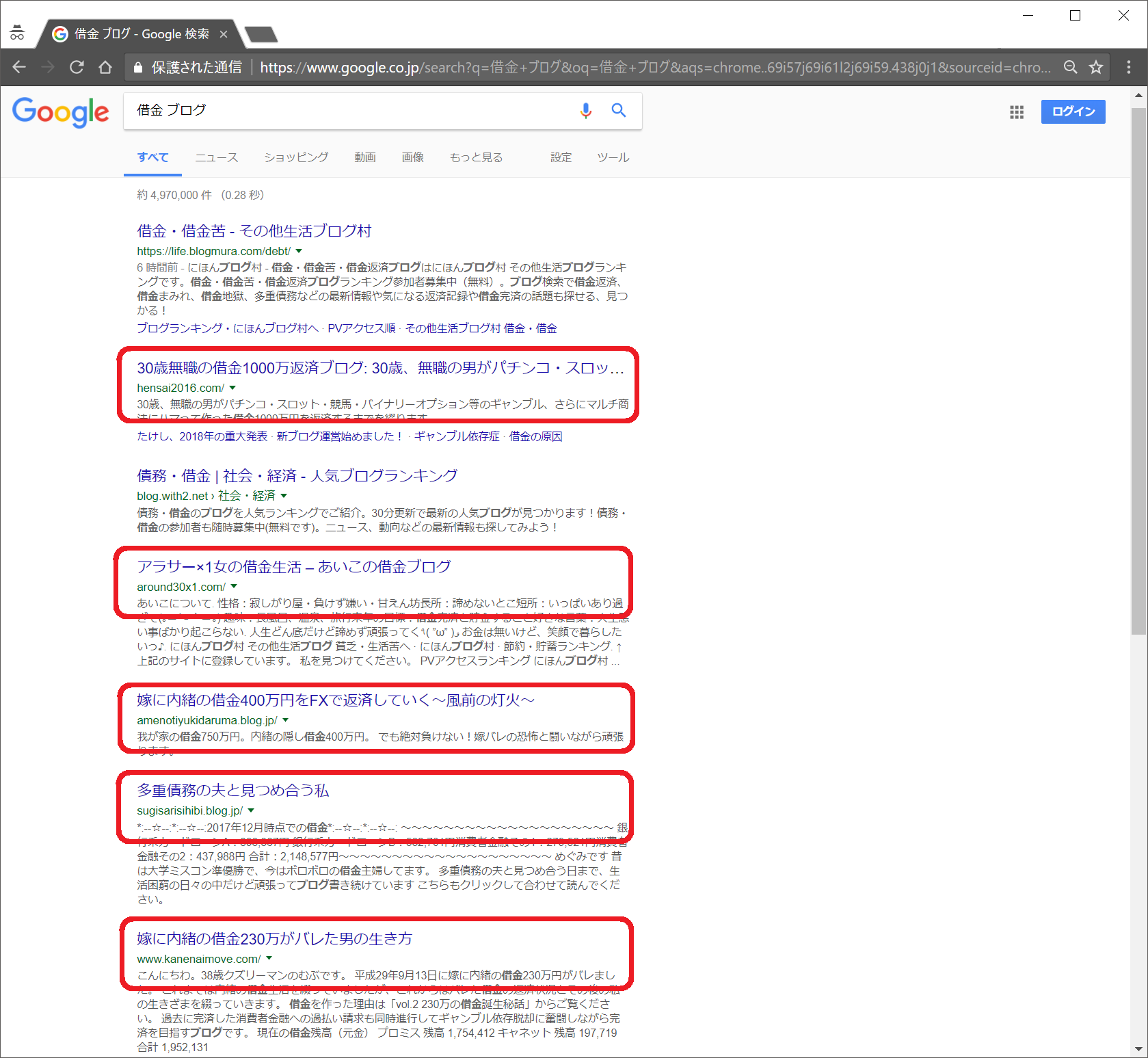Open dropdown arrow next to around30x1.com
1148x1058 pixels.
[234, 587]
